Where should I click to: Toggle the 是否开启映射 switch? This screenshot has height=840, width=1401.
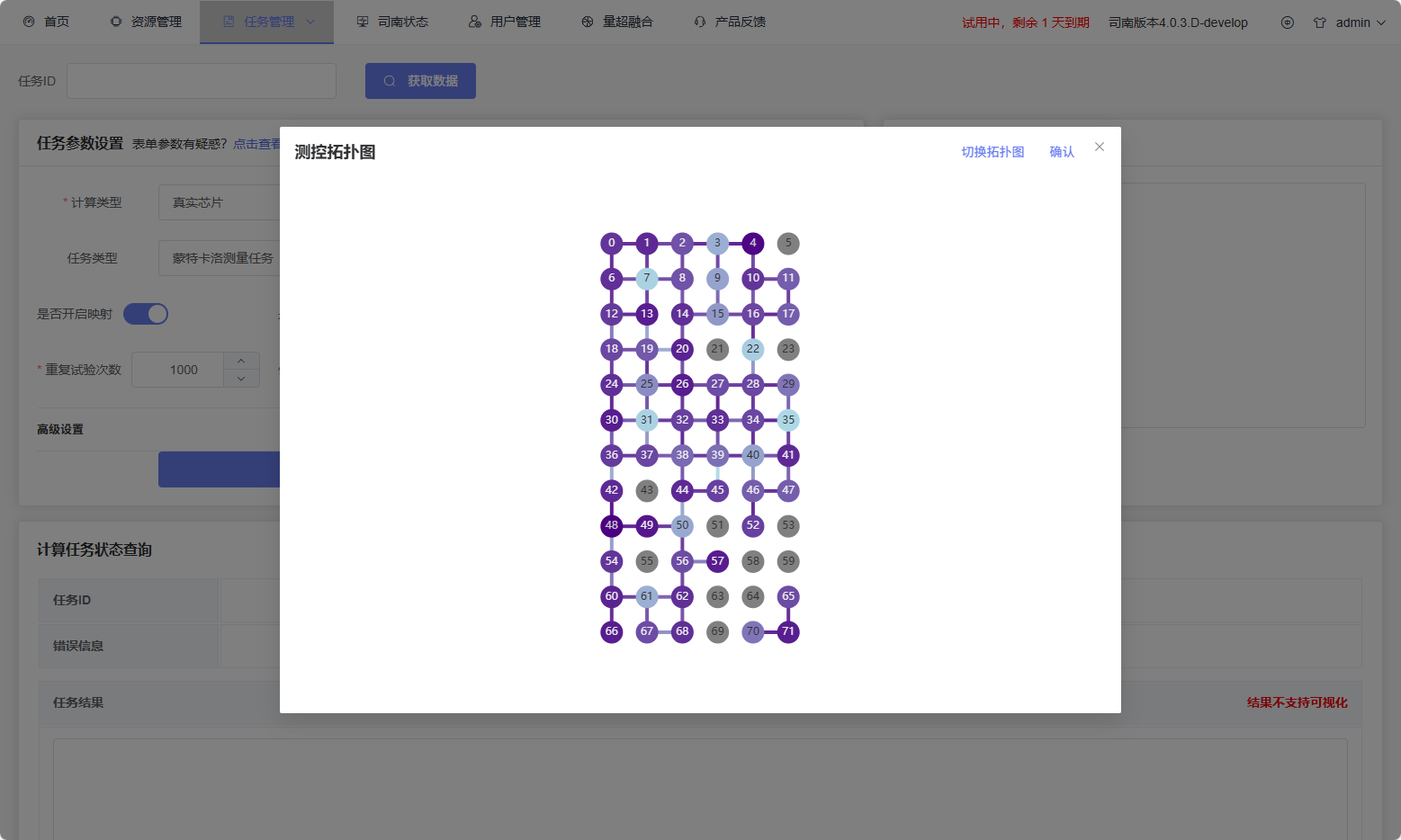tap(146, 314)
